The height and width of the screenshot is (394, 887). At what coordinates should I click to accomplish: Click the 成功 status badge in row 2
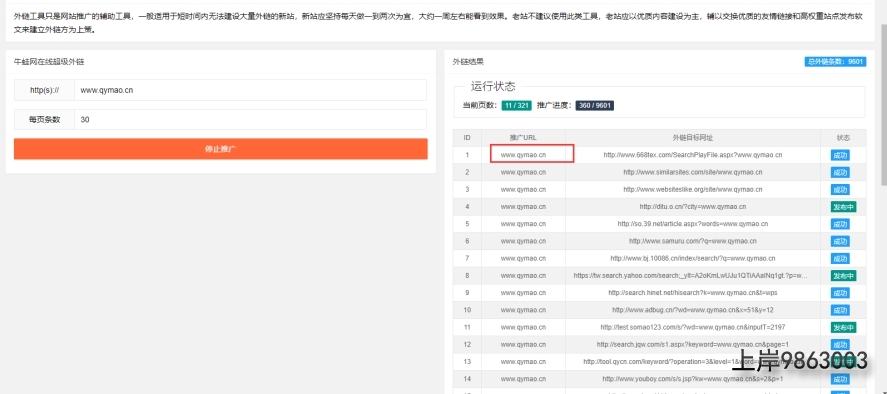[840, 172]
